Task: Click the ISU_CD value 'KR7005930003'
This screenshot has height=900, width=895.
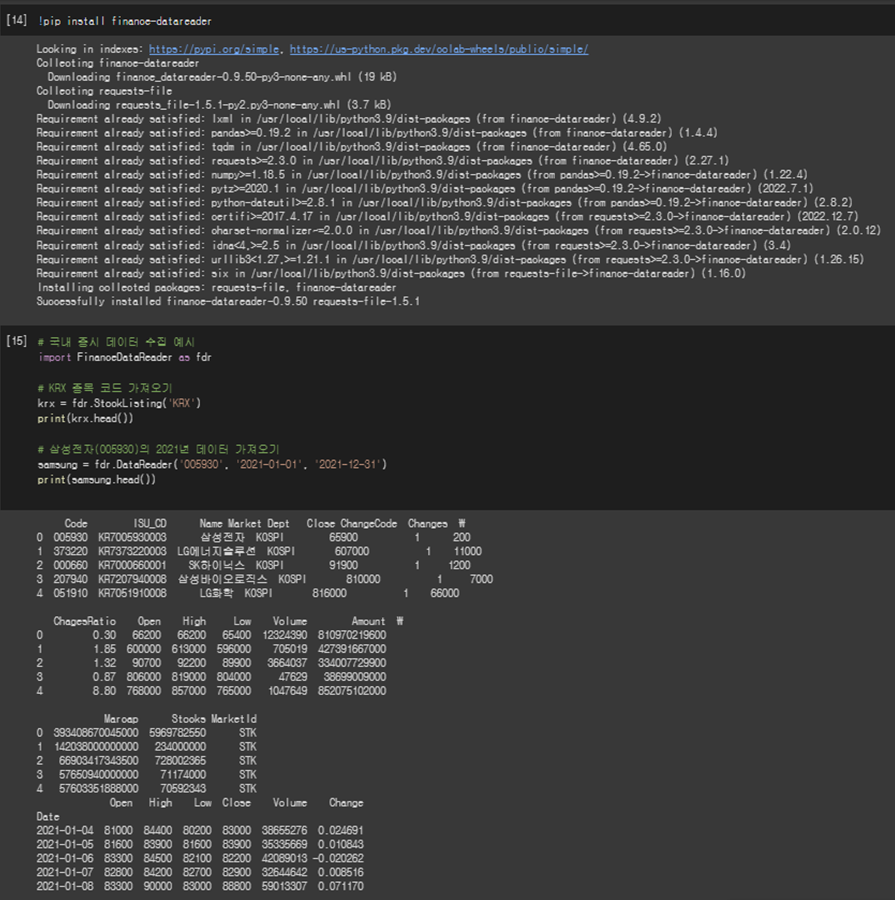Action: pos(132,537)
